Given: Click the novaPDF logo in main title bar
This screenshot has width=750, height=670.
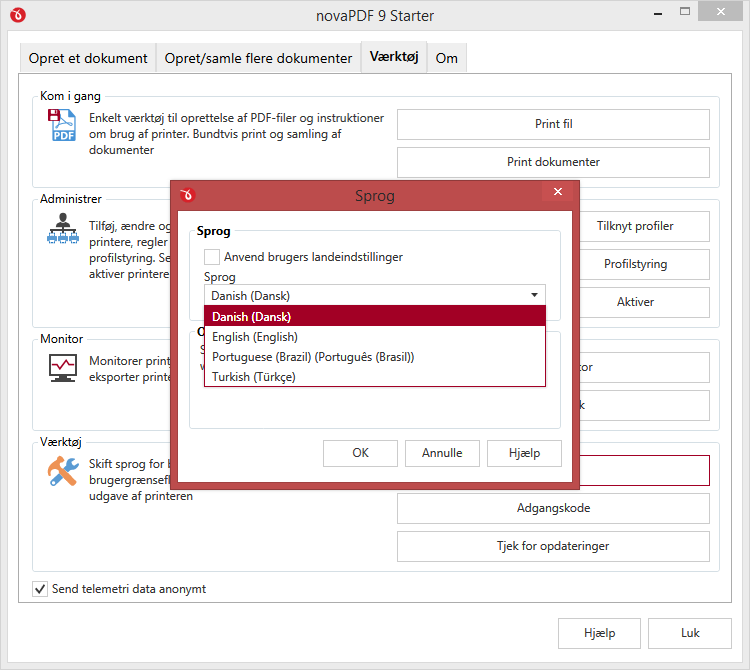Looking at the screenshot, I should (x=18, y=15).
